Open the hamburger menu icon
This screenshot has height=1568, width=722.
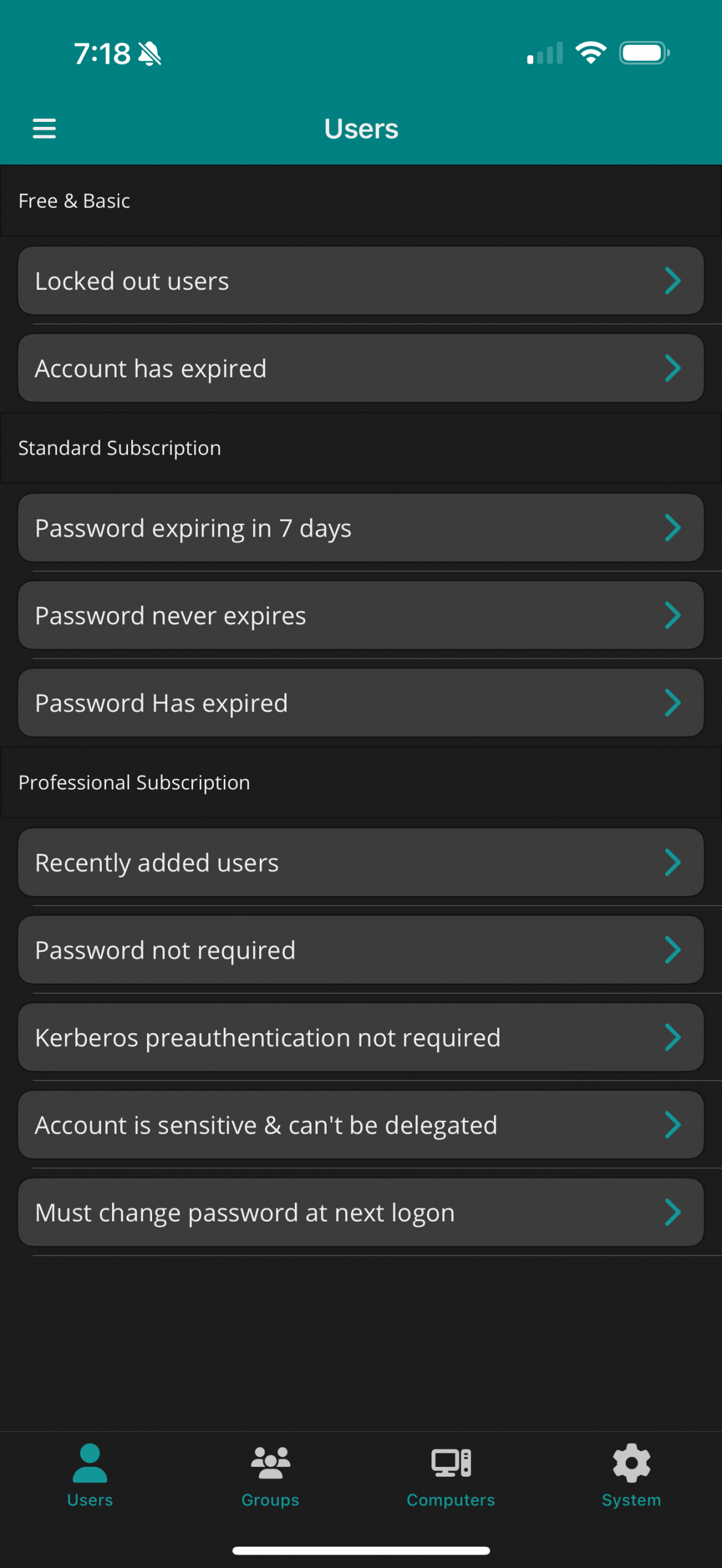[x=44, y=129]
